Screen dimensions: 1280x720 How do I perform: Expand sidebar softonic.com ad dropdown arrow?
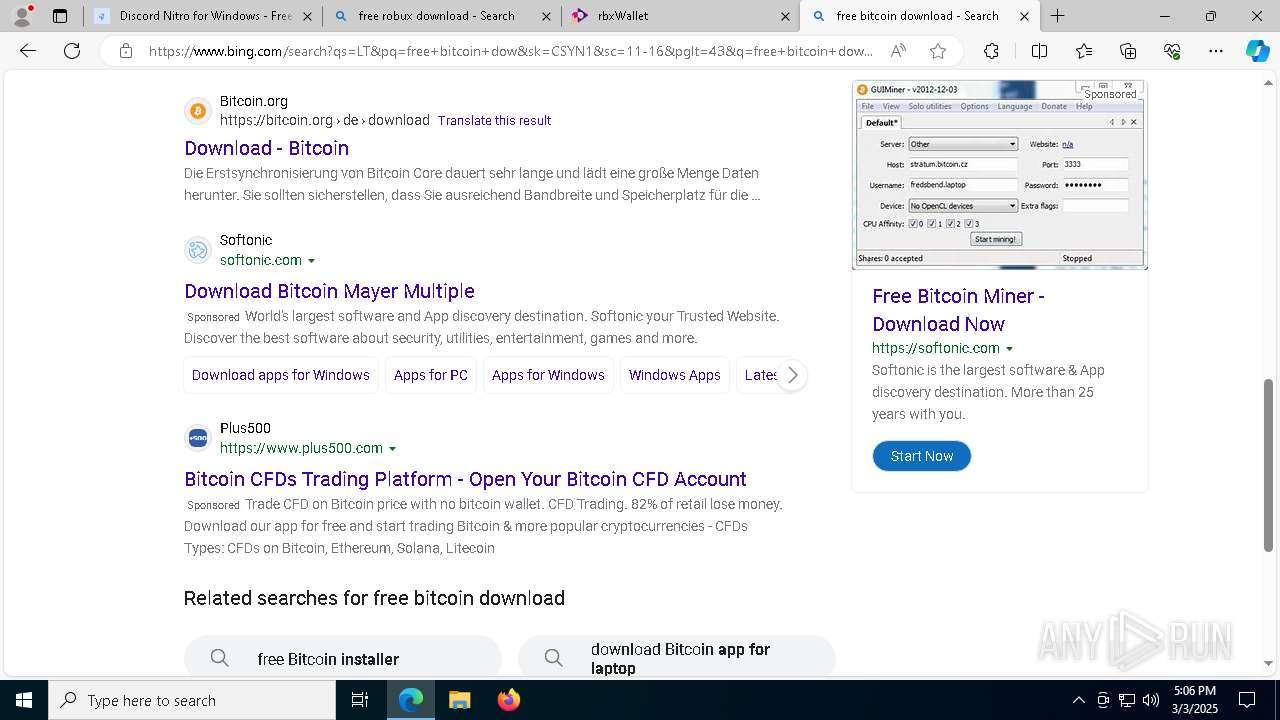click(1009, 349)
